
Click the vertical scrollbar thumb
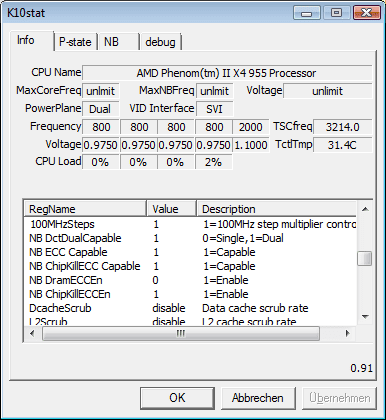(365, 258)
